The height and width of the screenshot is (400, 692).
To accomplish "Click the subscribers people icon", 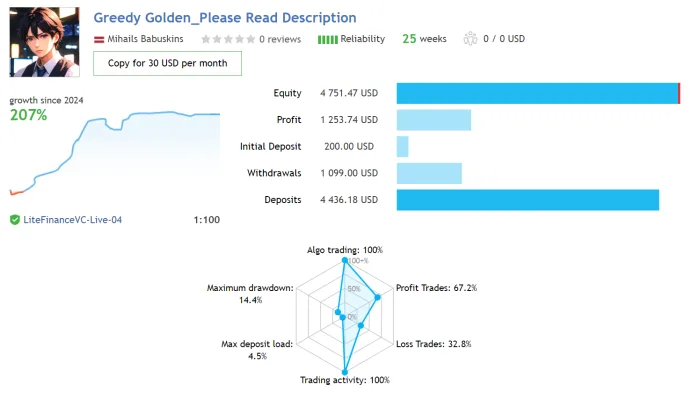I will pos(470,39).
